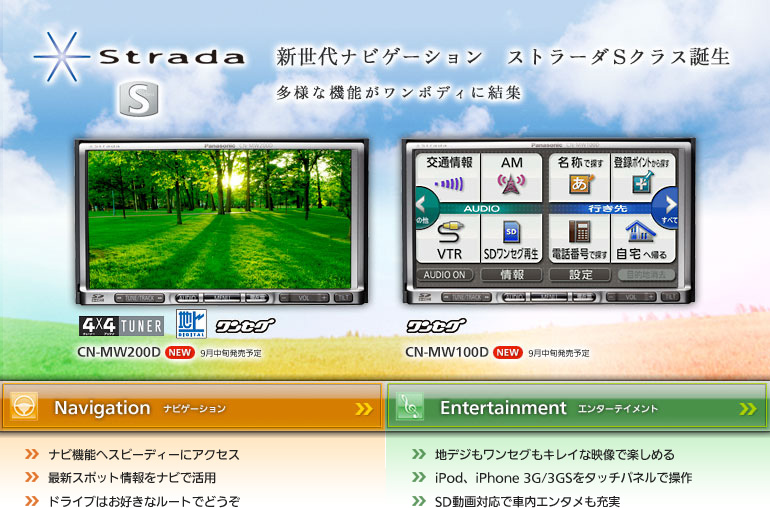Click the TILT button on CN-MW200D
The image size is (770, 508).
[x=343, y=298]
